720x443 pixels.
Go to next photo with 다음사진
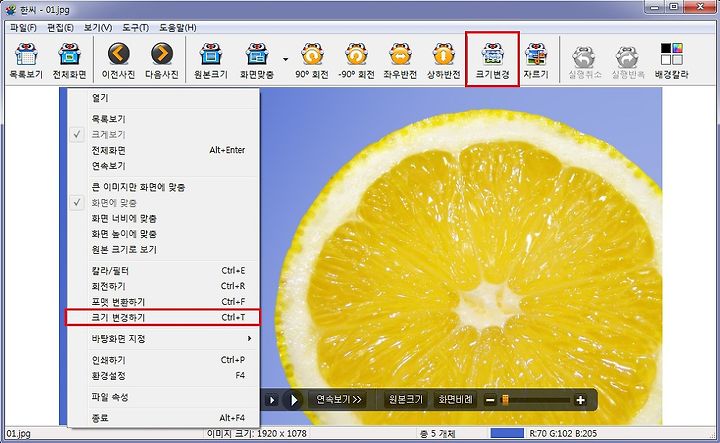tap(162, 61)
